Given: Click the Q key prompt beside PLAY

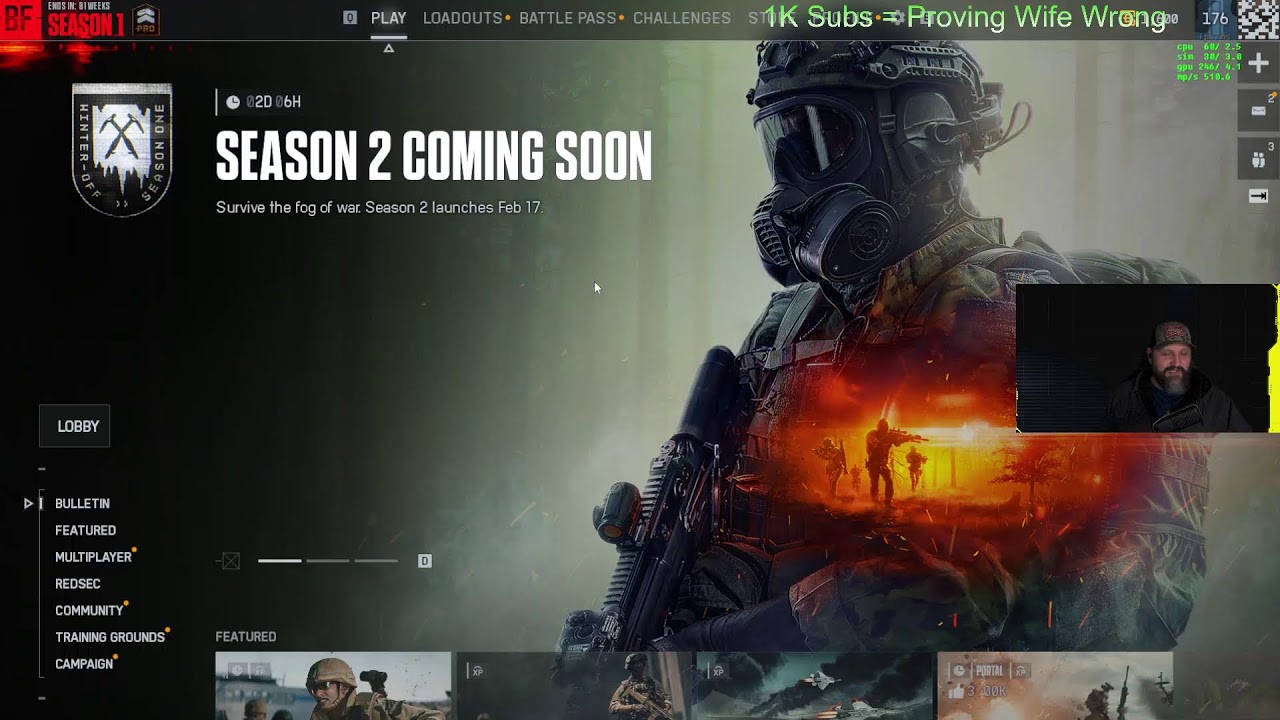Looking at the screenshot, I should (x=350, y=18).
